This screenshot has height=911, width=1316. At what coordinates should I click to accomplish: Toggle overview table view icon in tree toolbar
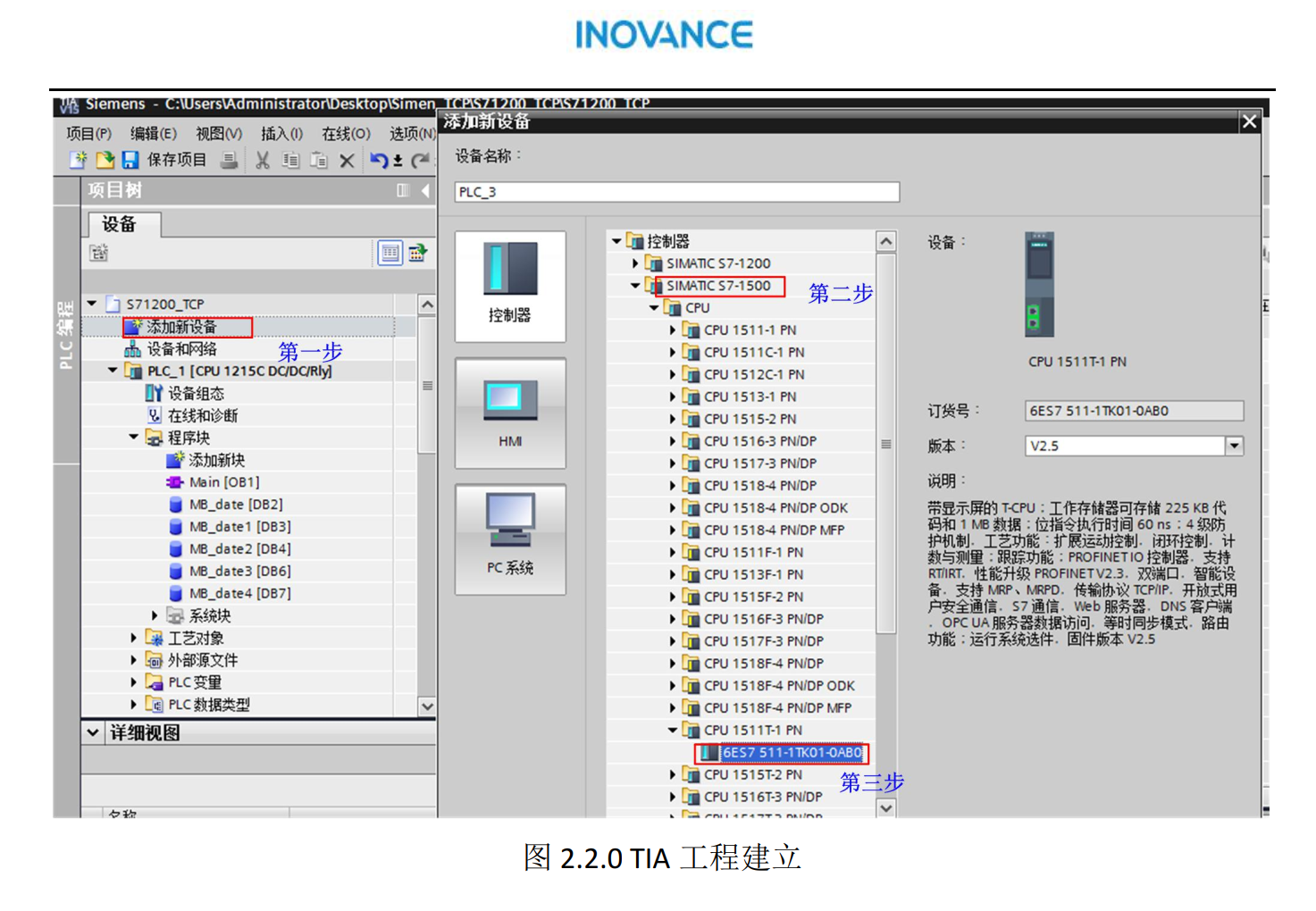coord(390,253)
